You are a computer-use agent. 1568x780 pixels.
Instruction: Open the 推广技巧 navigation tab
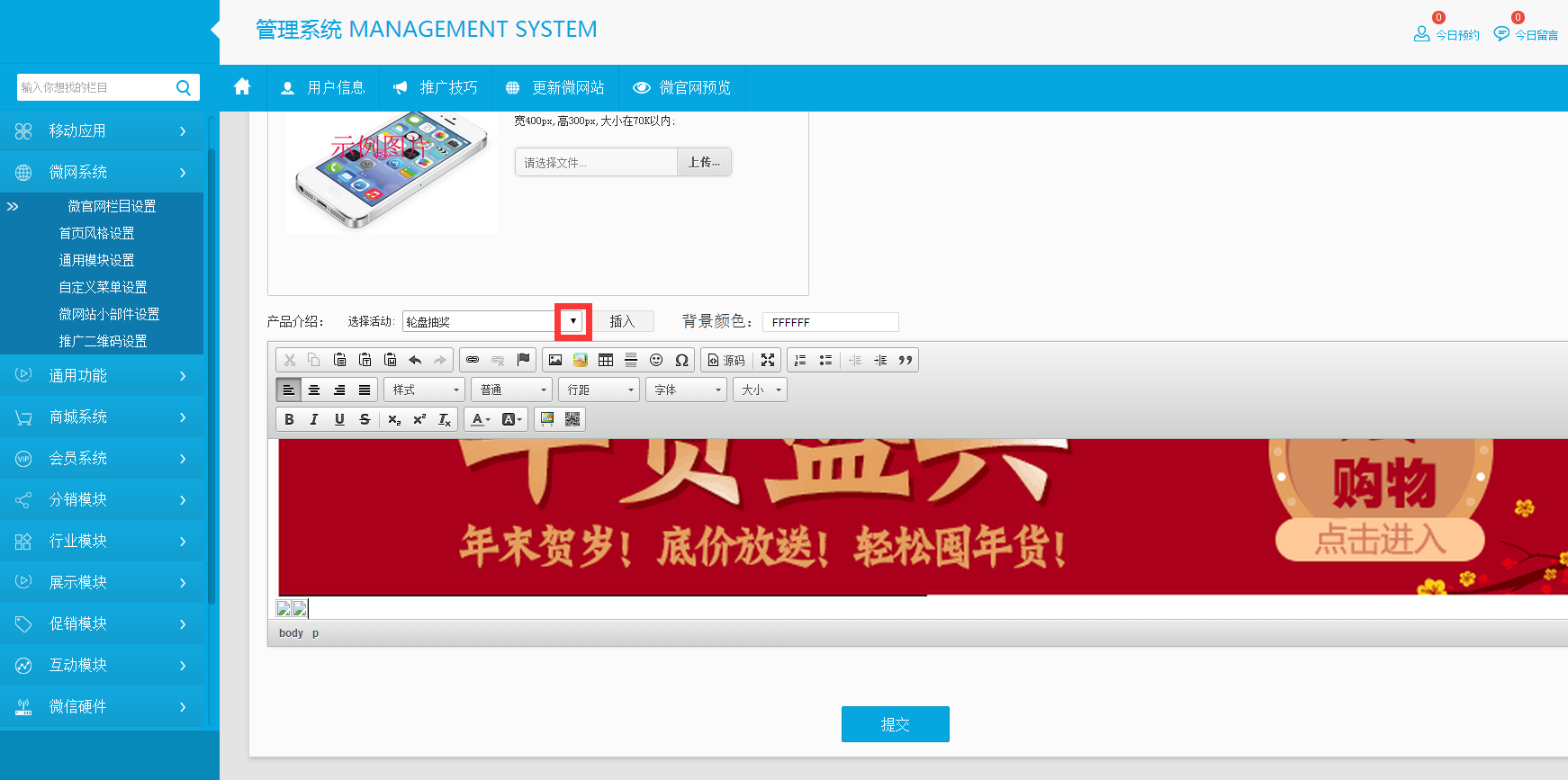436,87
